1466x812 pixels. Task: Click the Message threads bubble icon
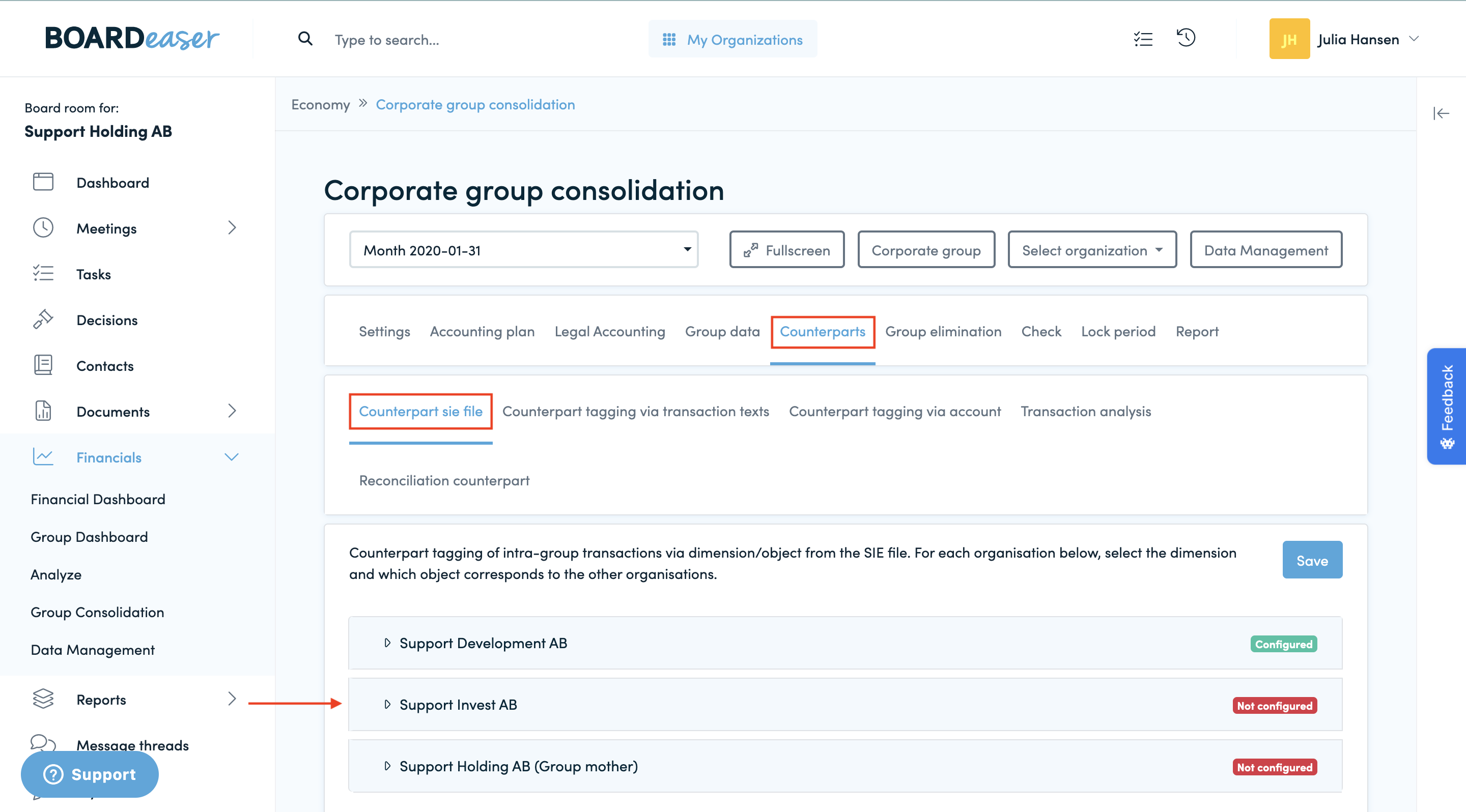[43, 743]
